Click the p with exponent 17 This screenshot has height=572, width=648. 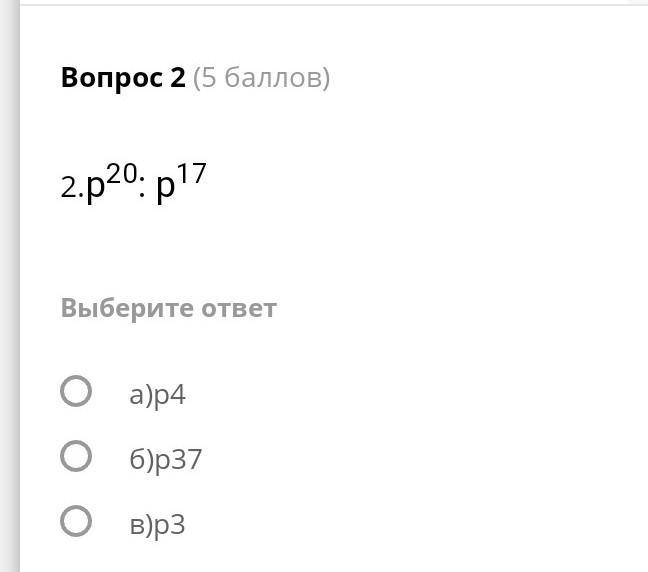click(x=166, y=189)
